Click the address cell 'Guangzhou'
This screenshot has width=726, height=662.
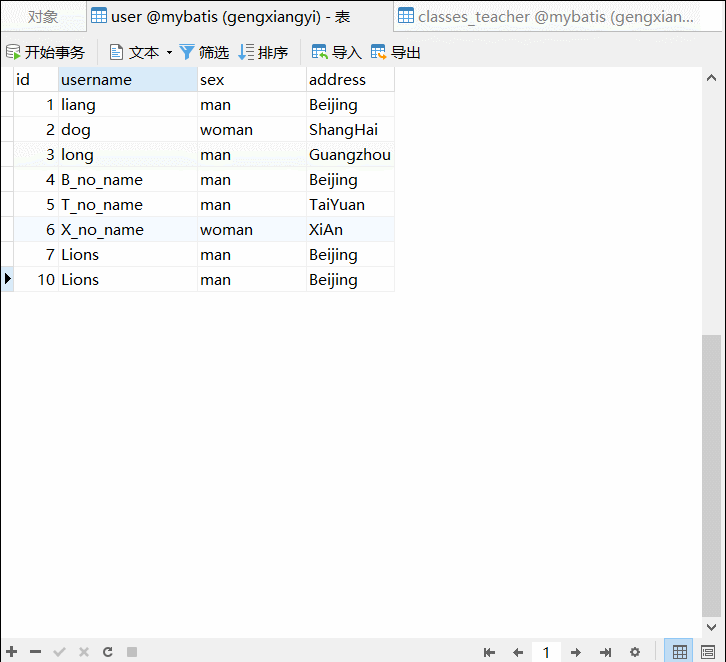(350, 155)
